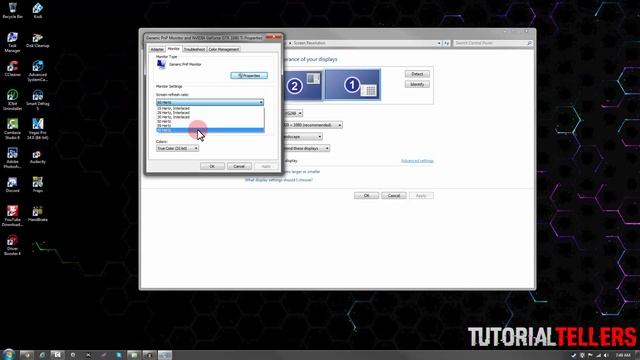Open the Windows Start menu orb

pyautogui.click(x=8, y=354)
